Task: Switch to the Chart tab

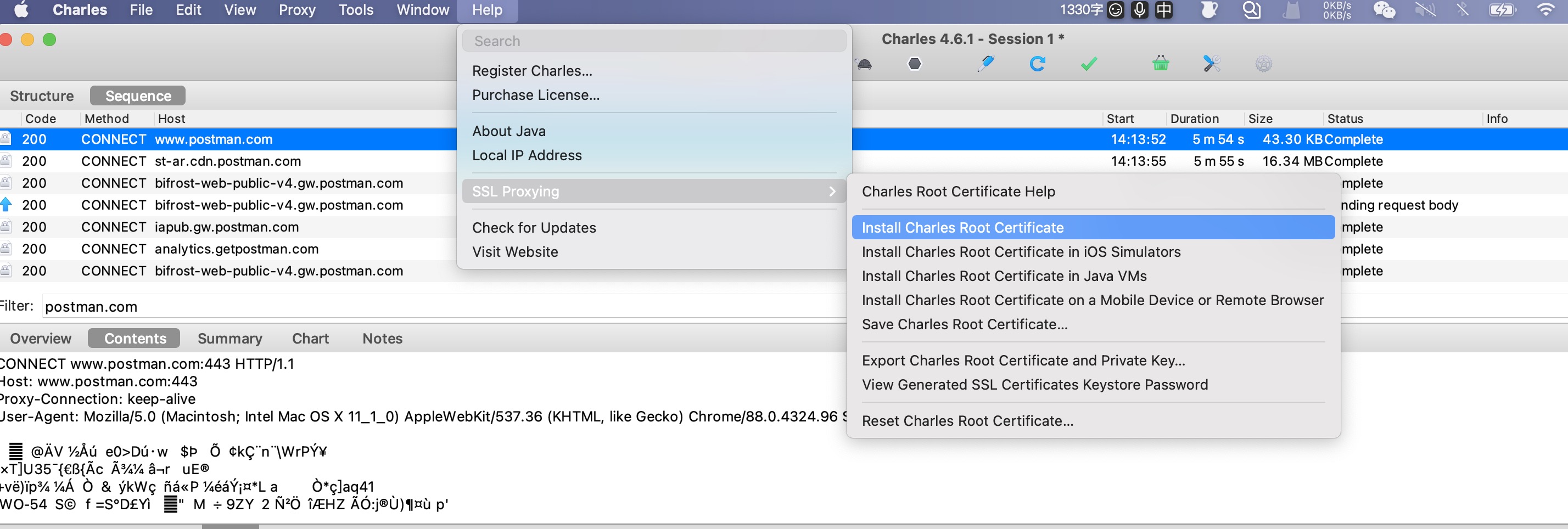Action: coord(310,338)
